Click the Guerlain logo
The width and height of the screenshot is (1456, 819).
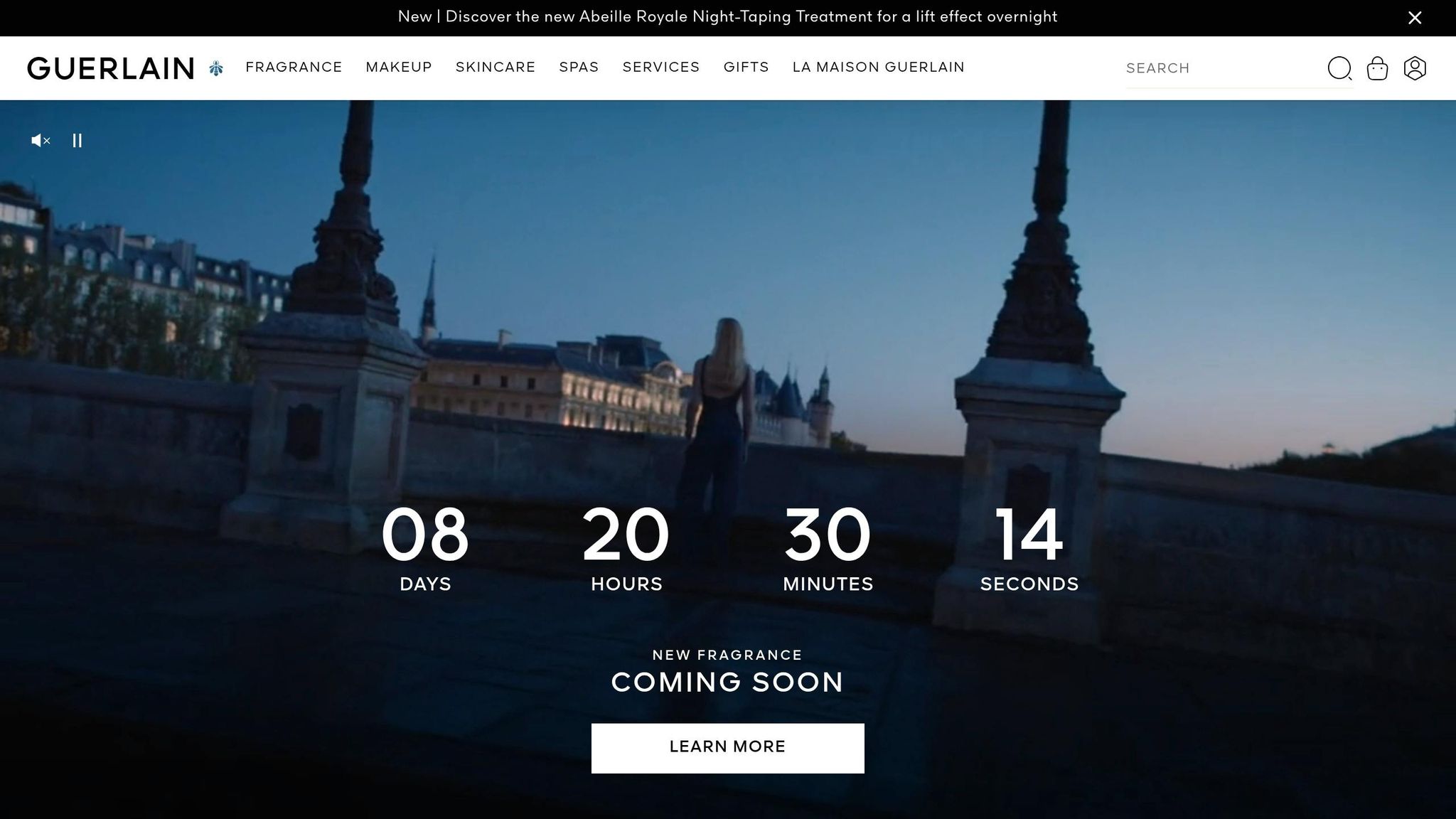coord(110,68)
